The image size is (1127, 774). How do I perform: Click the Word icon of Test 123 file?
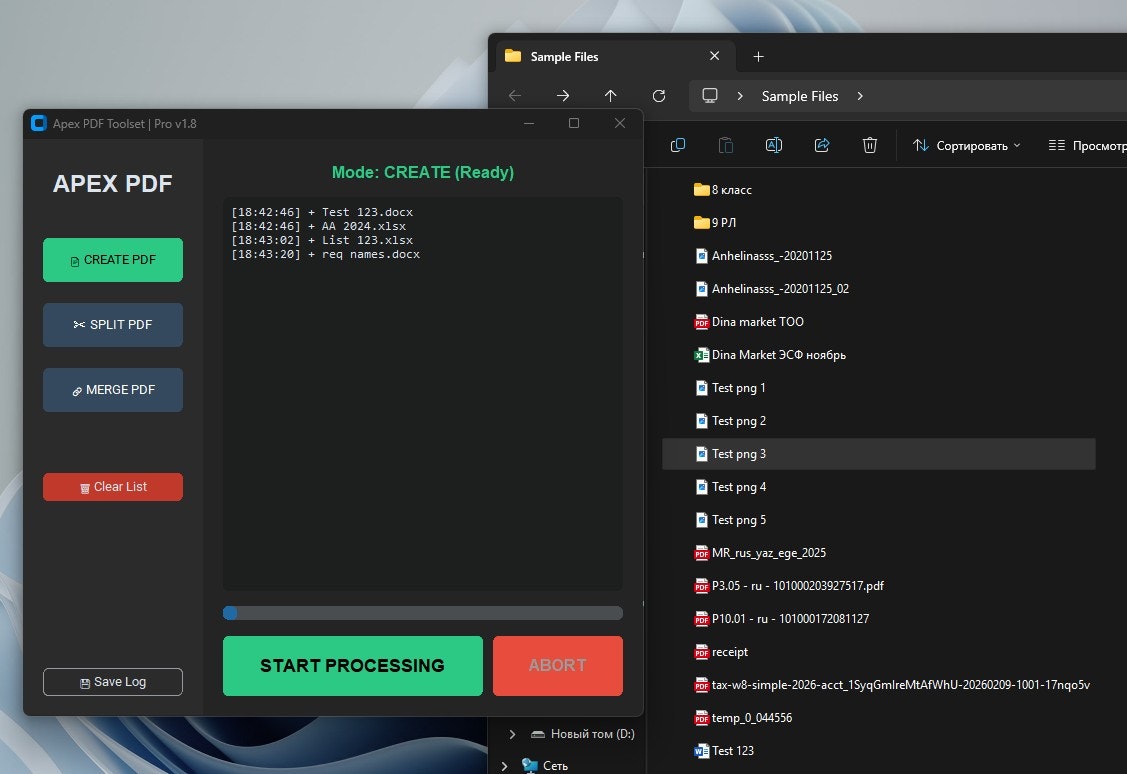coord(702,751)
